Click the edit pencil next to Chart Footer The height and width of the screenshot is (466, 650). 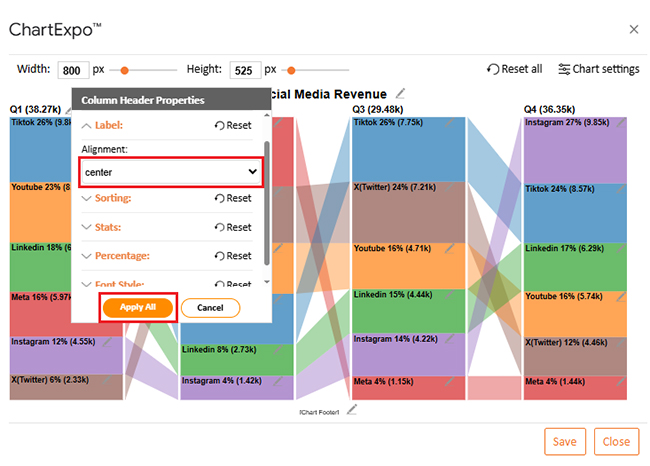pyautogui.click(x=350, y=410)
